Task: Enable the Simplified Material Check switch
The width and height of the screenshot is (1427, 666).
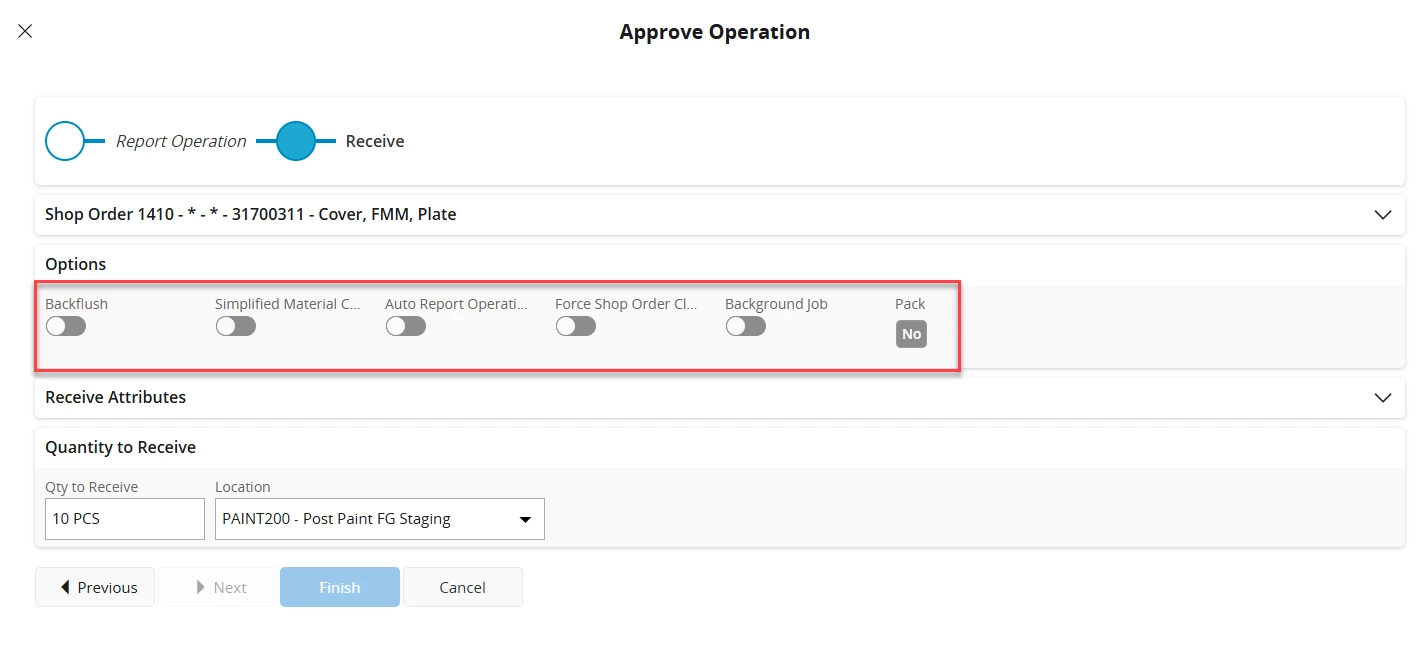Action: (236, 326)
